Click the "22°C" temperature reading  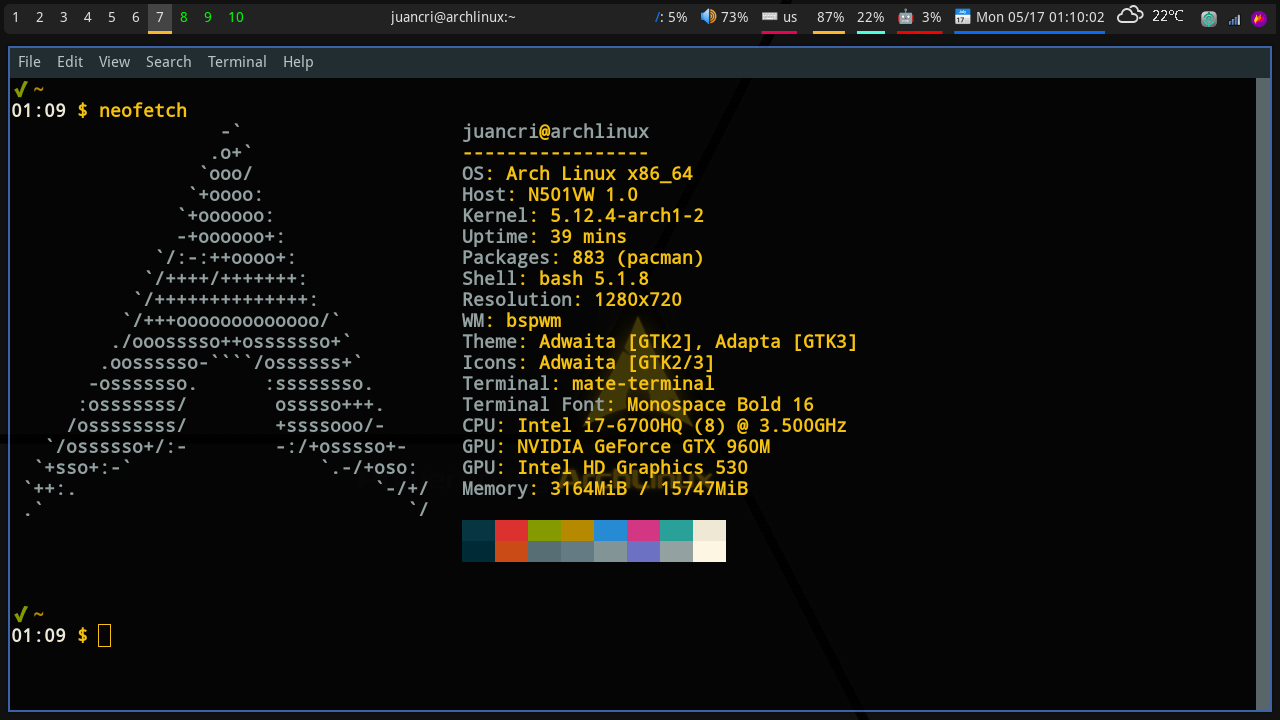(x=1167, y=16)
